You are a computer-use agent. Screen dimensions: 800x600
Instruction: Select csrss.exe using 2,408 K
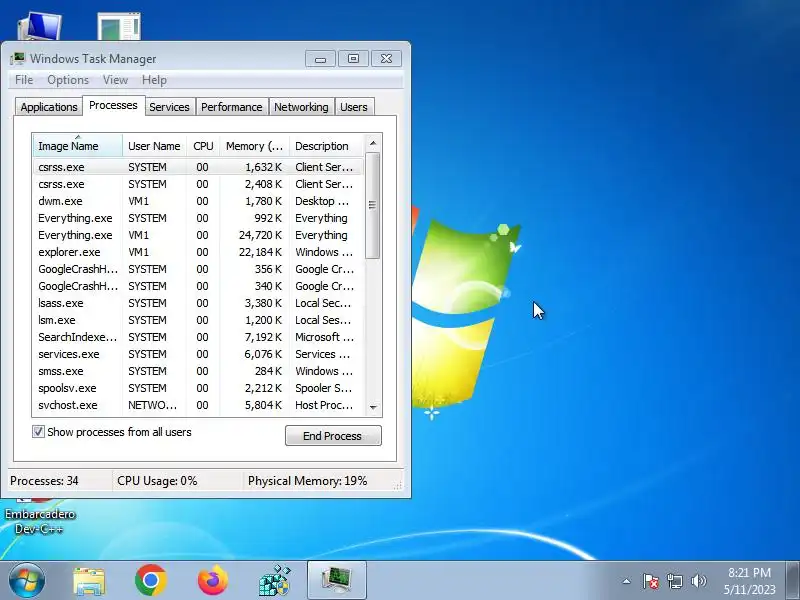click(198, 184)
